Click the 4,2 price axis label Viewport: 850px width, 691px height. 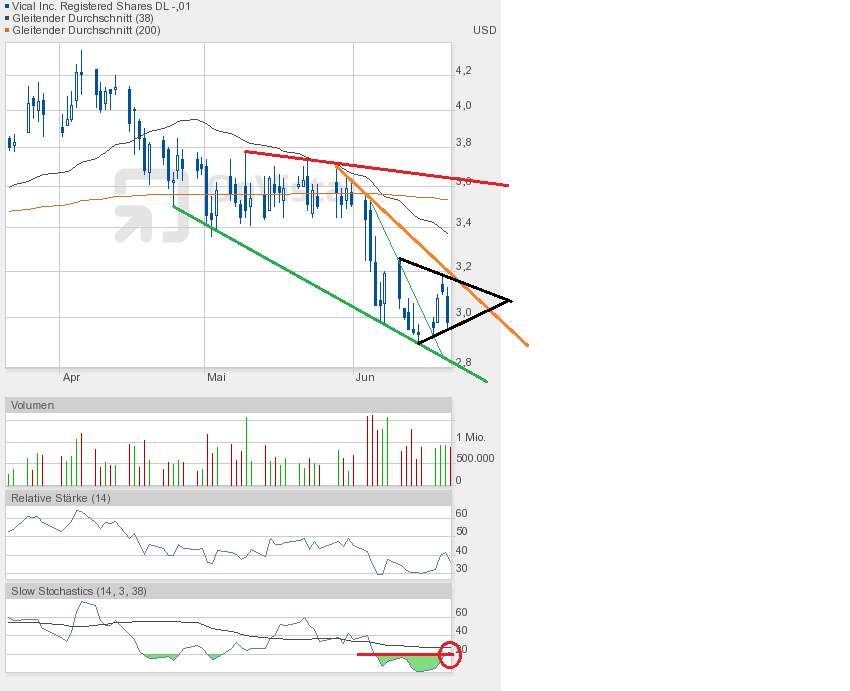(464, 70)
